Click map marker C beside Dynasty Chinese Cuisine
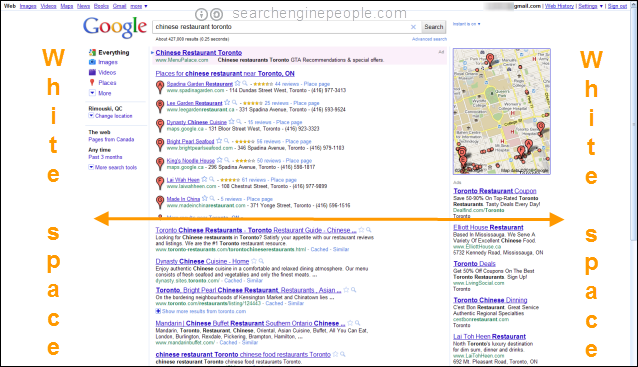Viewport: 638px width, 367px height. click(x=160, y=125)
